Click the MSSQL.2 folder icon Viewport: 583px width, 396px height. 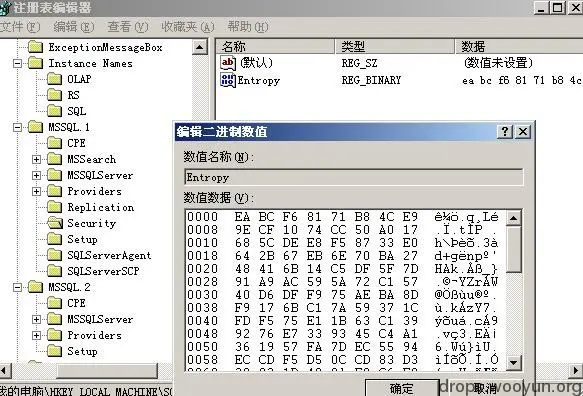point(36,287)
